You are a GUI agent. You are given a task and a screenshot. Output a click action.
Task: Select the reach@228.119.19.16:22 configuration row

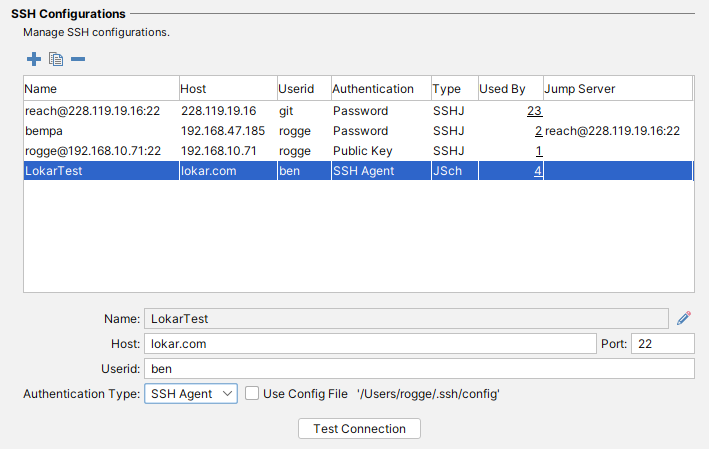(100, 111)
